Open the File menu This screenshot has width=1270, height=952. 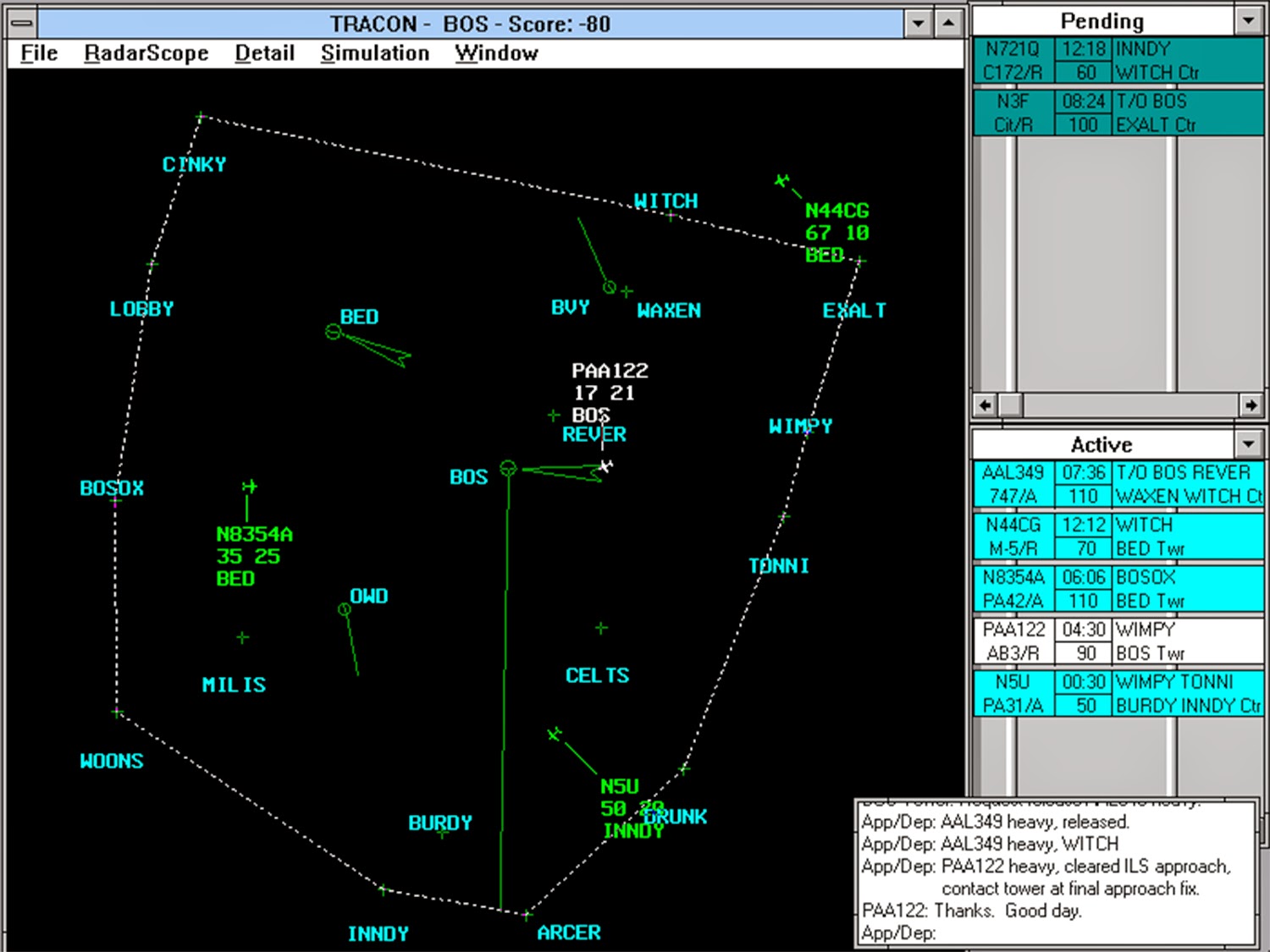point(39,53)
